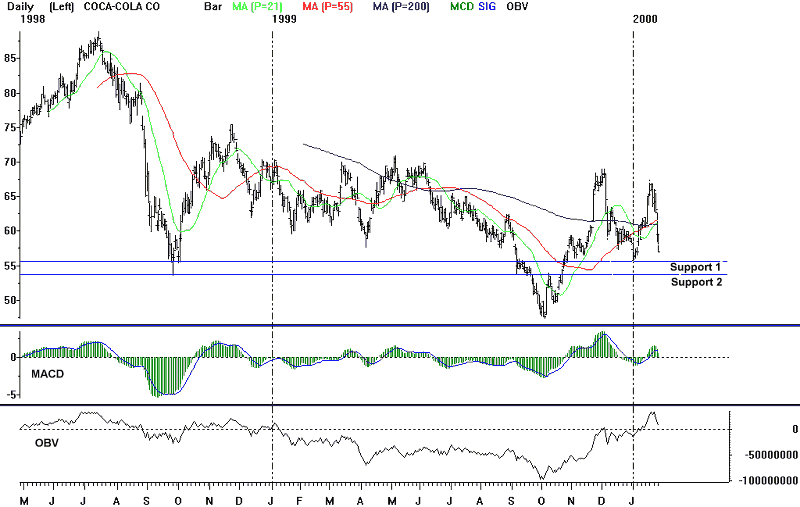Select the red 'MA (P=55)' legend entry
800x507 pixels.
pyautogui.click(x=328, y=7)
